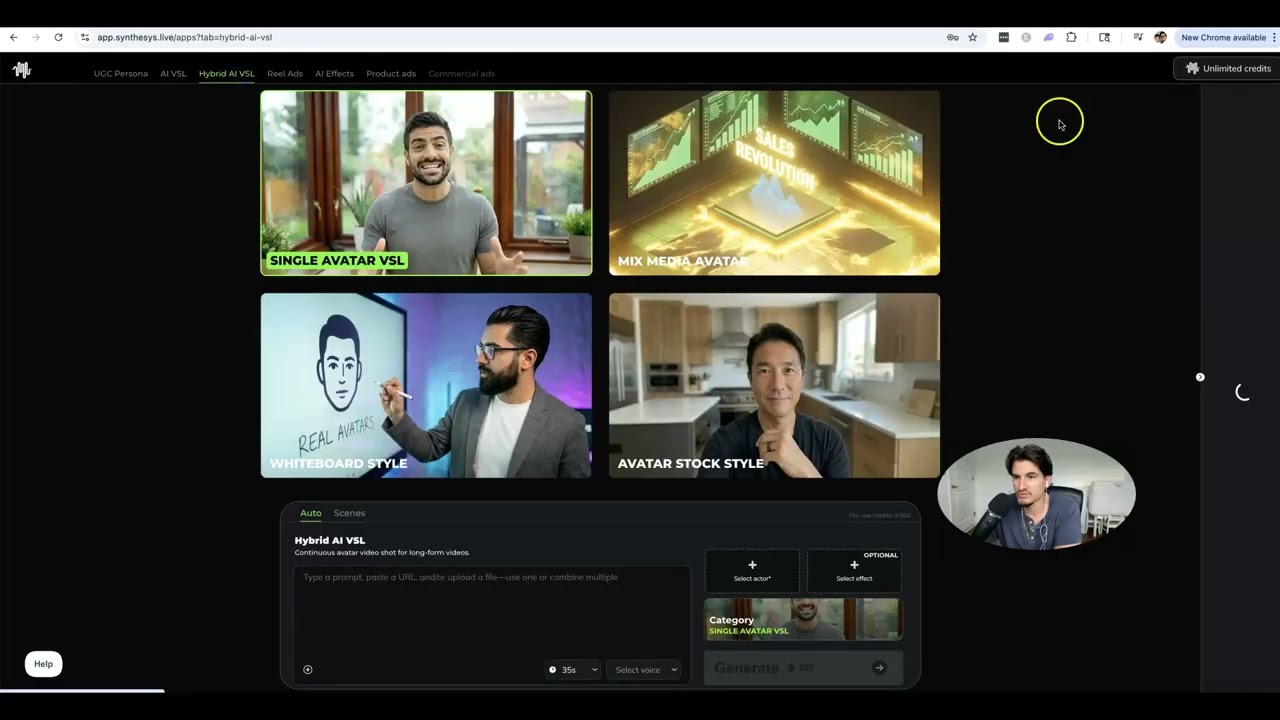Reload the page with the refresh icon
Viewport: 1280px width, 720px height.
click(x=58, y=37)
